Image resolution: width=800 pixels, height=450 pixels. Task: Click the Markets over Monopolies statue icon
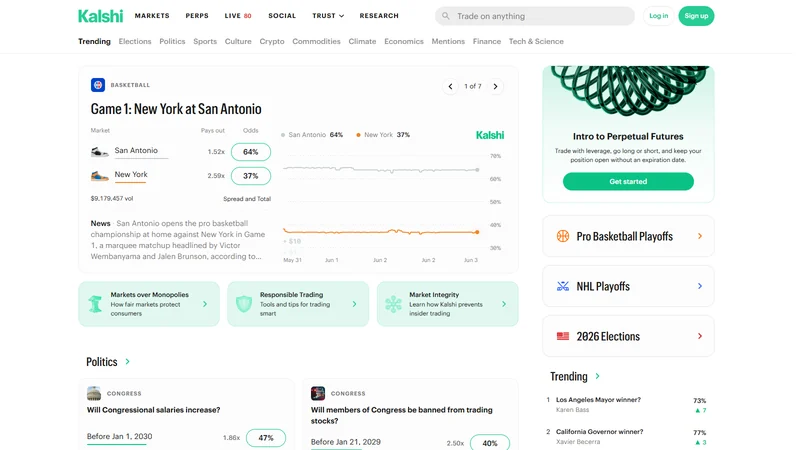point(95,304)
